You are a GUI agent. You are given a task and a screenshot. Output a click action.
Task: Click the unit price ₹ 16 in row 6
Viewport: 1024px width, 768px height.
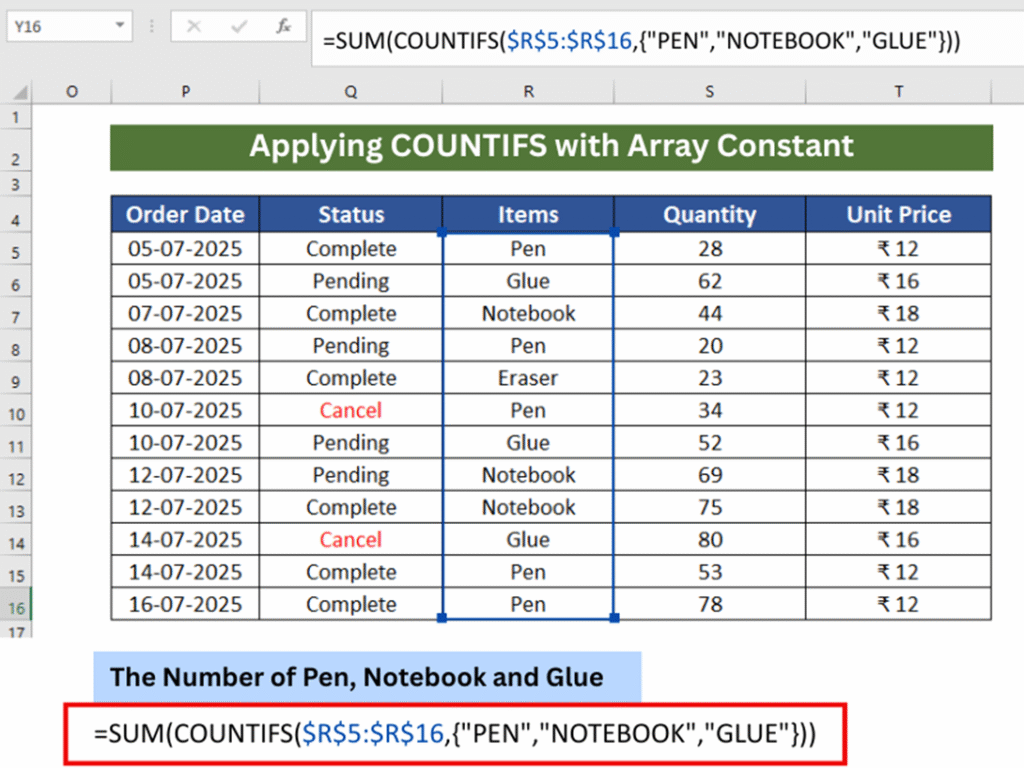pos(899,281)
